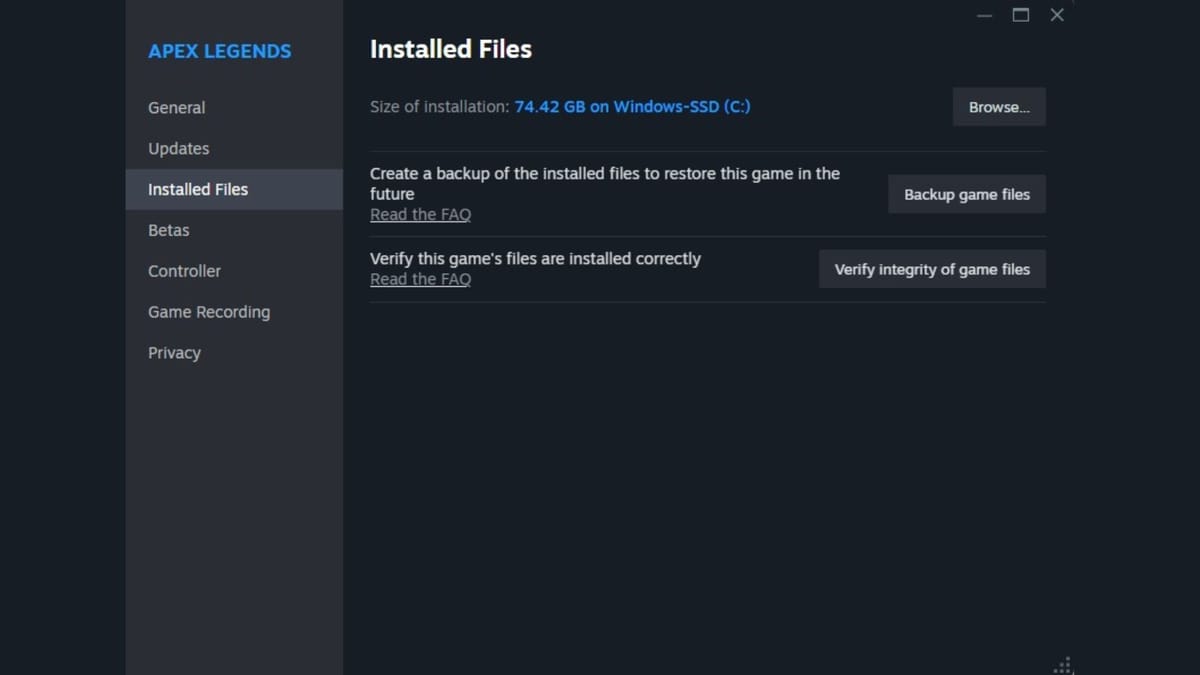
Task: Click the Browse button for installation folder
Action: [998, 107]
